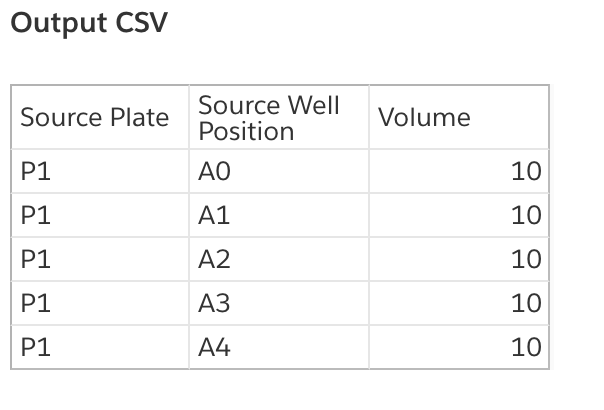The image size is (604, 410).
Task: Click the P1 cell in the A2 row
Action: coord(100,259)
